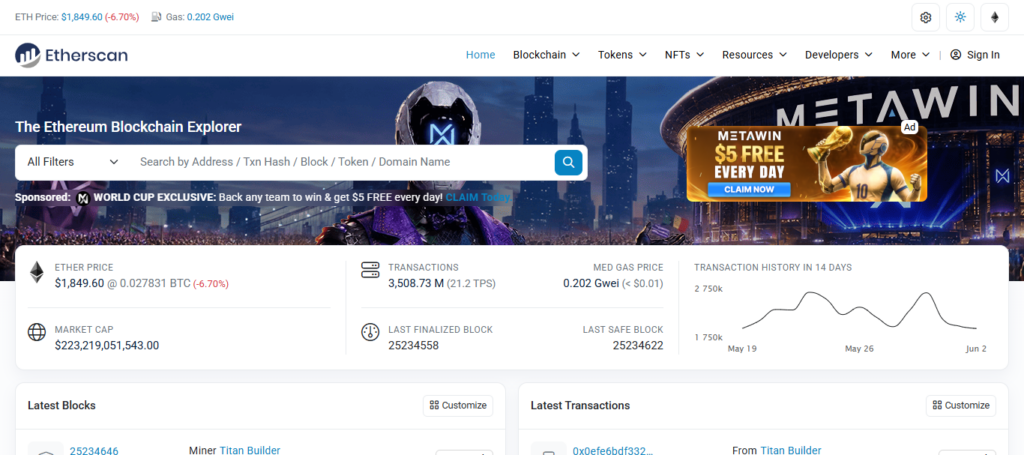Click the Last Finalized Block gauge icon
This screenshot has height=455, width=1024.
pyautogui.click(x=370, y=332)
